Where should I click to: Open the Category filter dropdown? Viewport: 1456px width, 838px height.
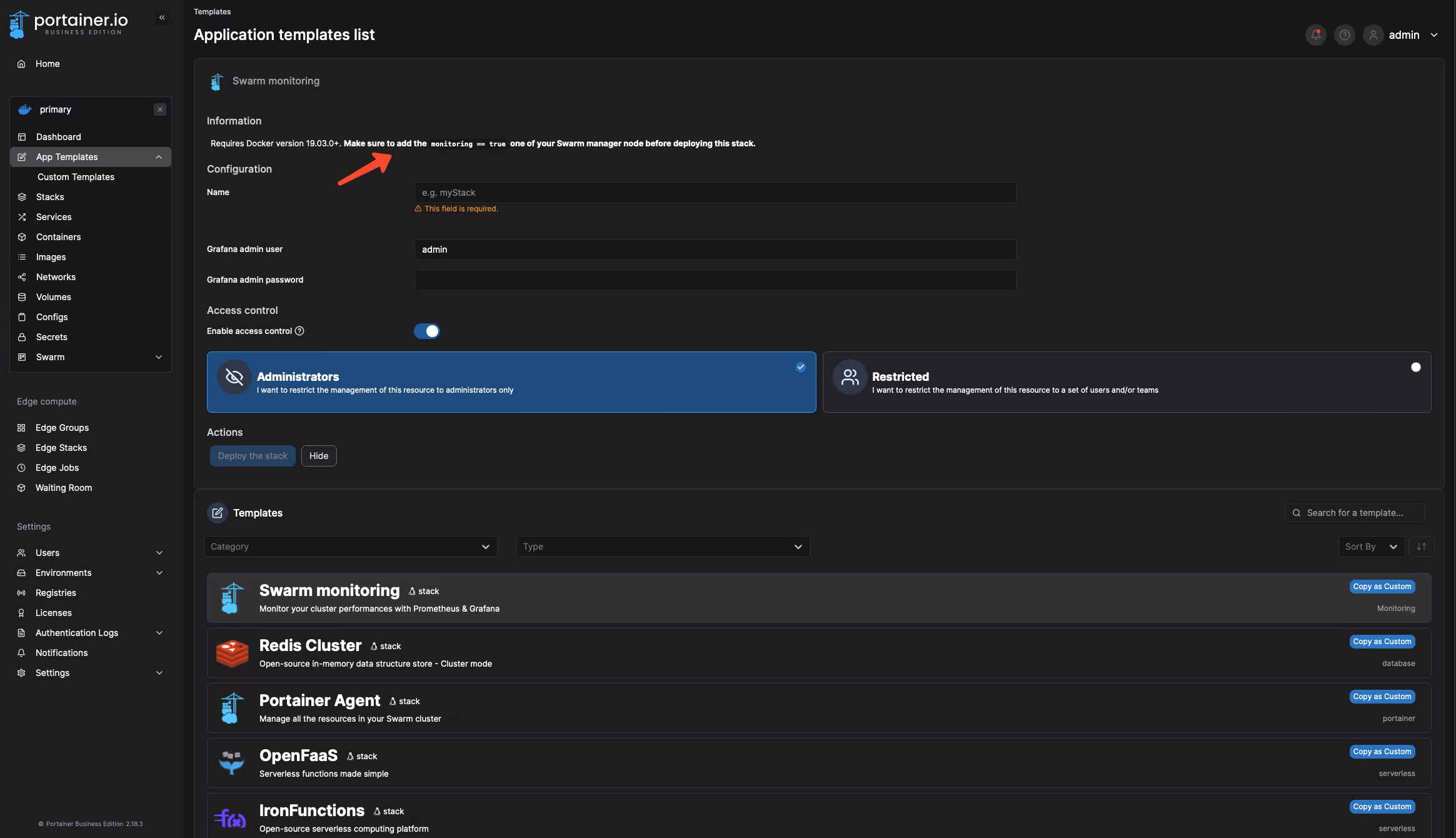[350, 547]
